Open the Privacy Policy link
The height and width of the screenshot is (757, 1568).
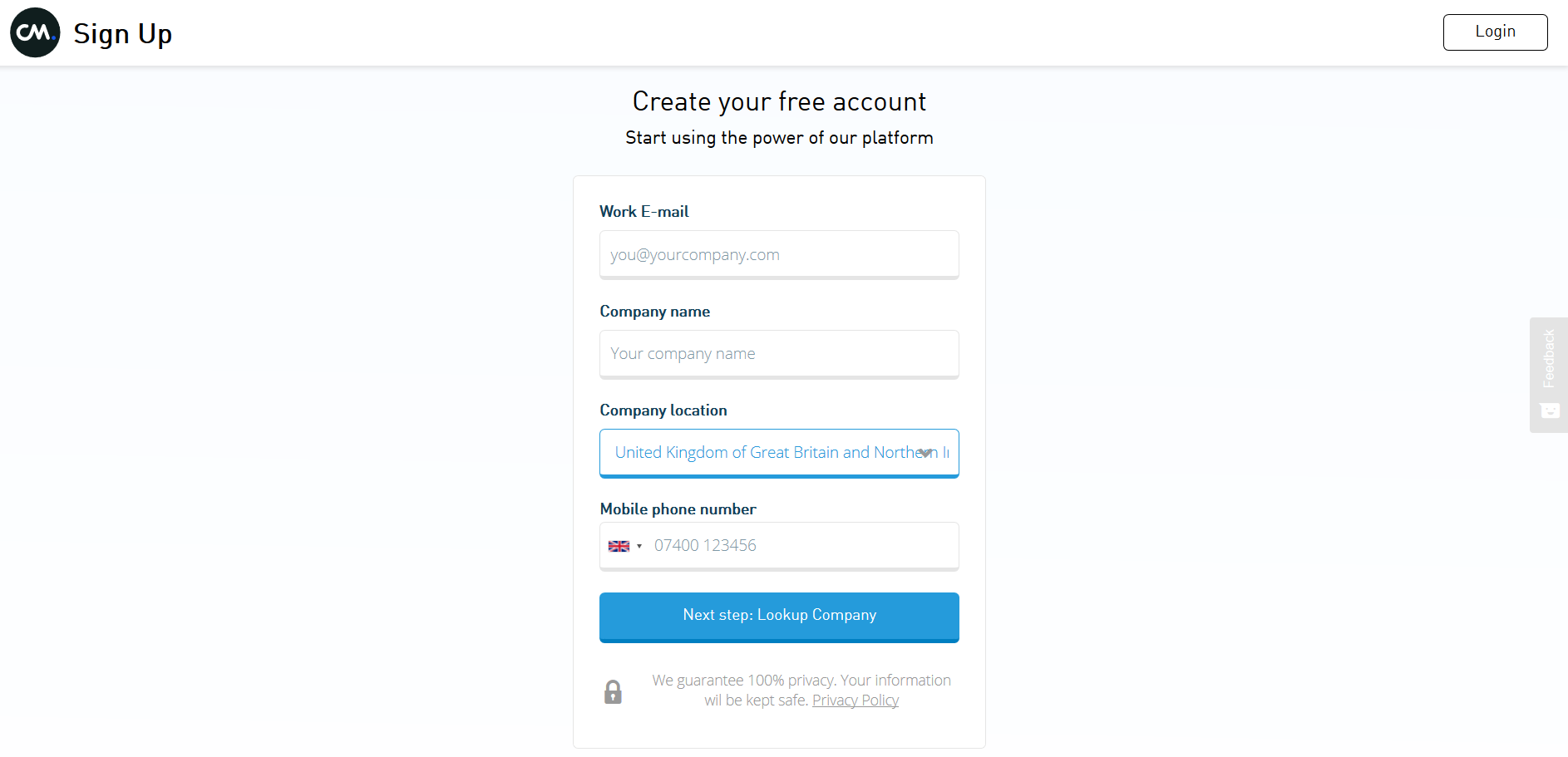(855, 700)
